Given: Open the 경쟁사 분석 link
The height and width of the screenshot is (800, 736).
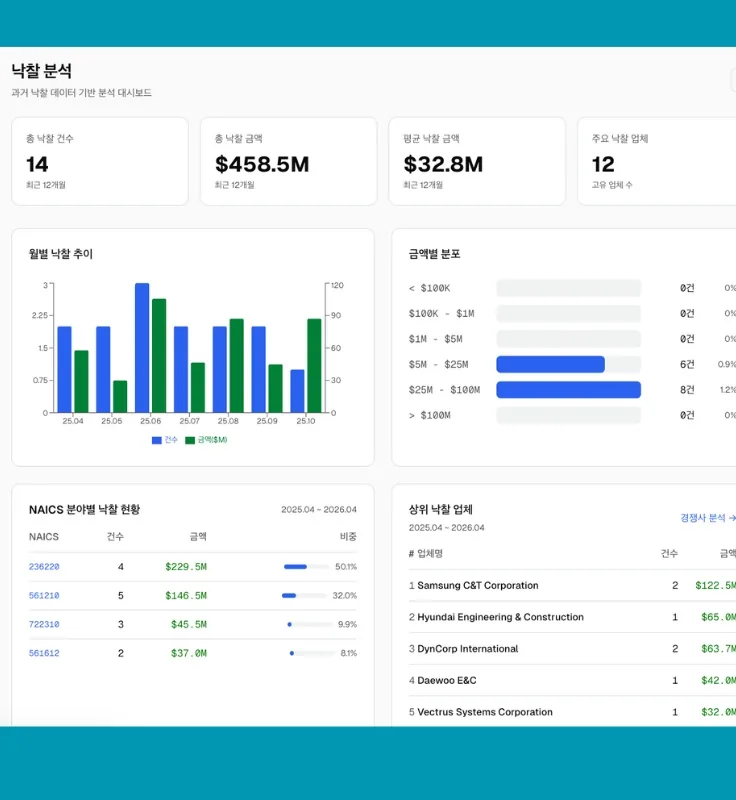Looking at the screenshot, I should 707,518.
